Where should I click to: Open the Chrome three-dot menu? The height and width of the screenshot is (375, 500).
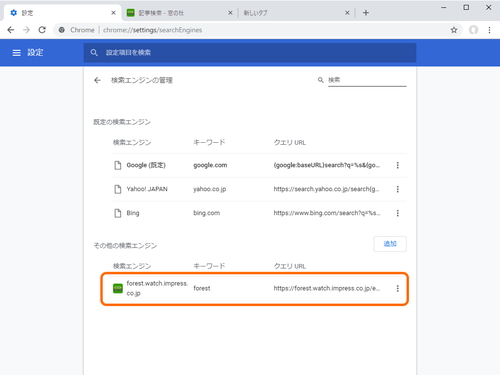pos(489,30)
